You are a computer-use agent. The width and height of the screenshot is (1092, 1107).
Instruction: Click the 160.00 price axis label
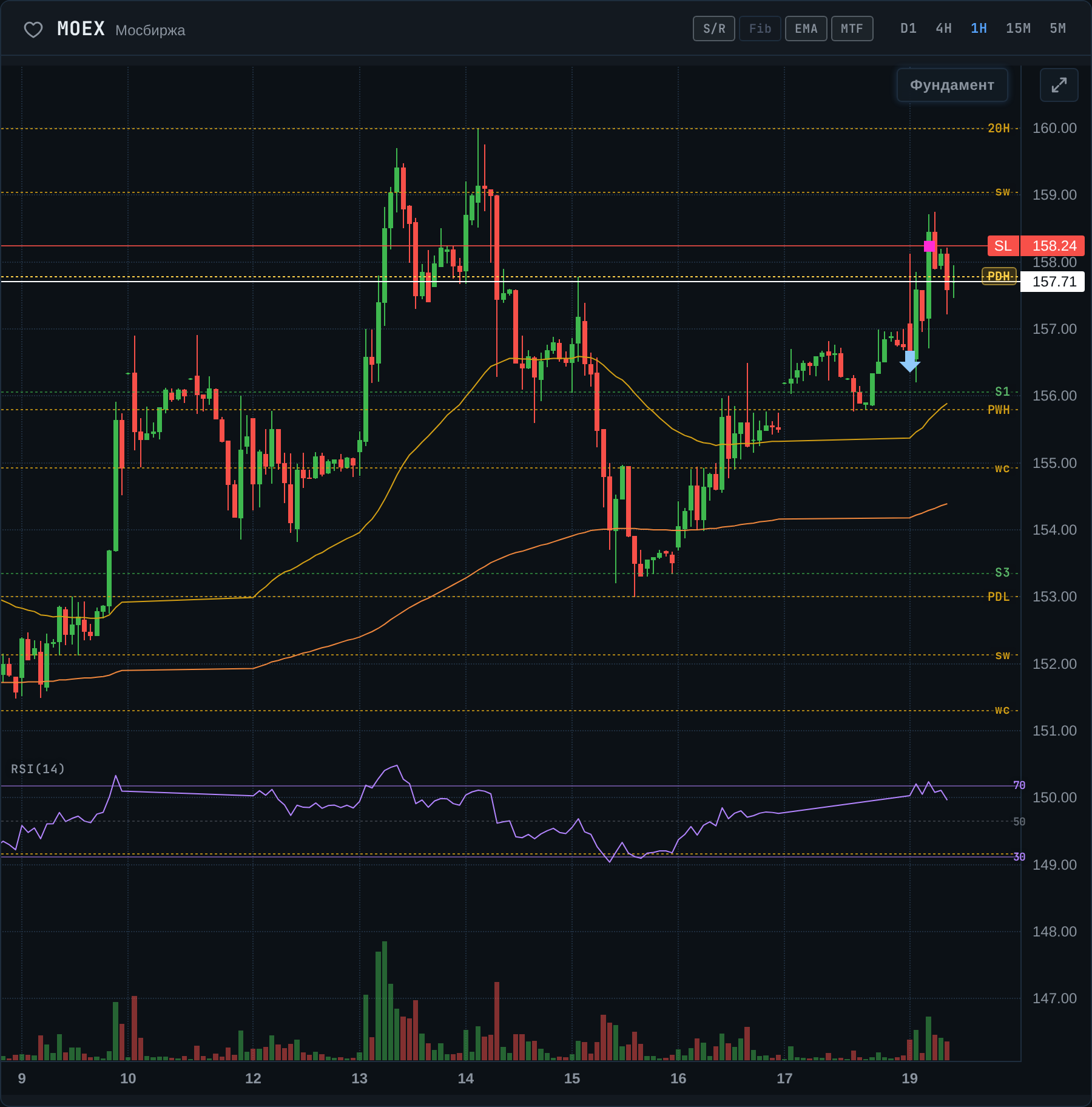click(1054, 128)
